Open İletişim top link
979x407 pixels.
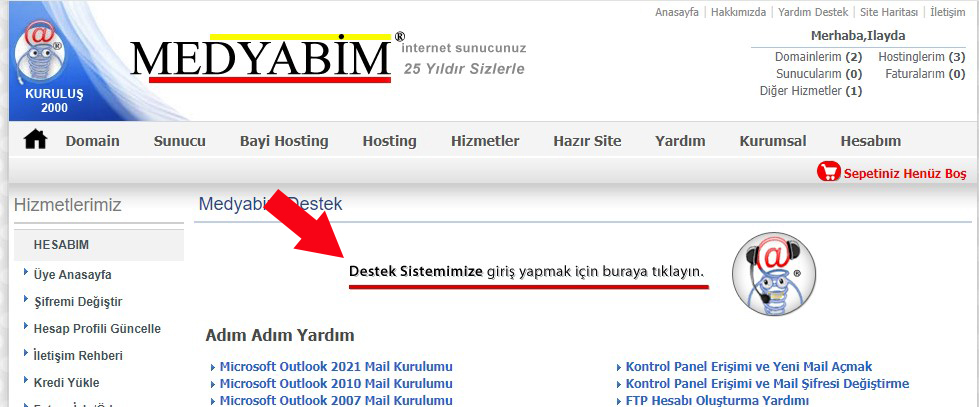(x=948, y=12)
